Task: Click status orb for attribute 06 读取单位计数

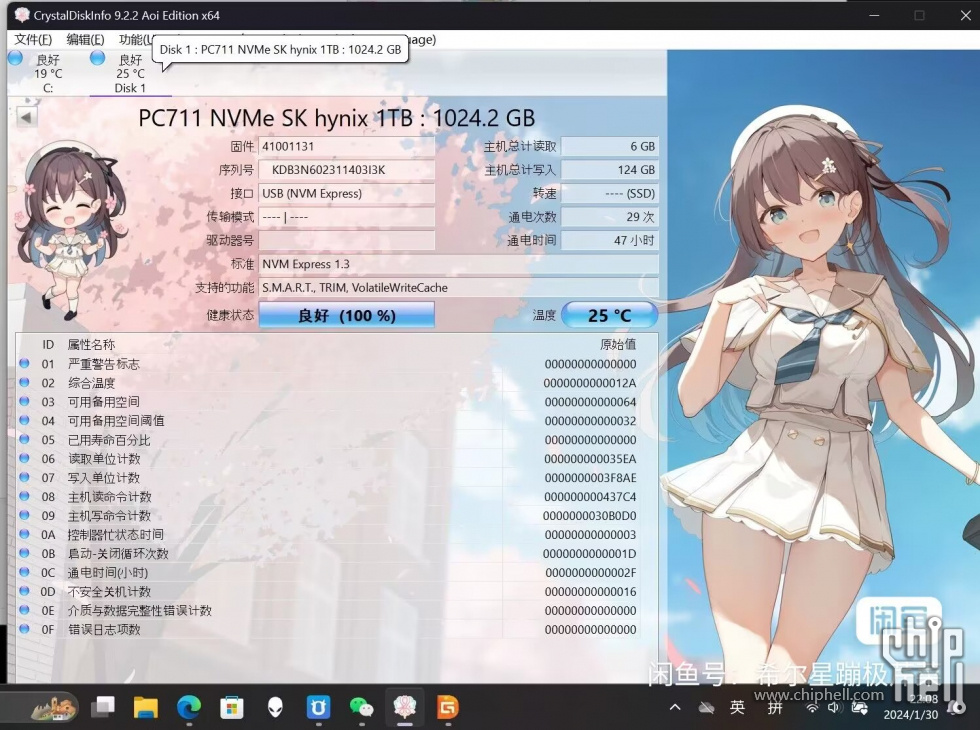Action: (24, 458)
